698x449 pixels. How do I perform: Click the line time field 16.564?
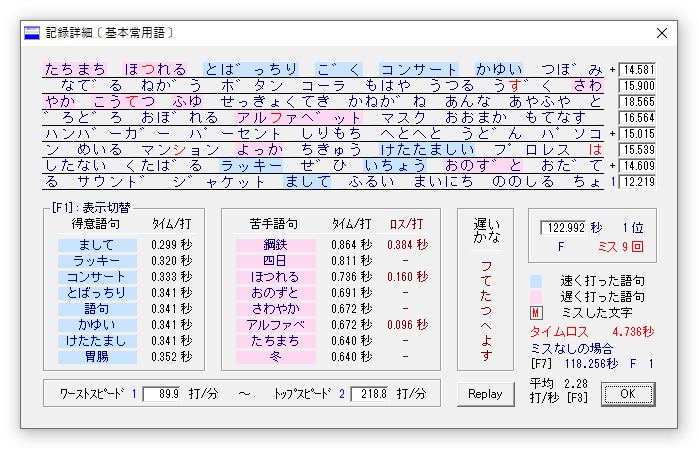tap(637, 118)
